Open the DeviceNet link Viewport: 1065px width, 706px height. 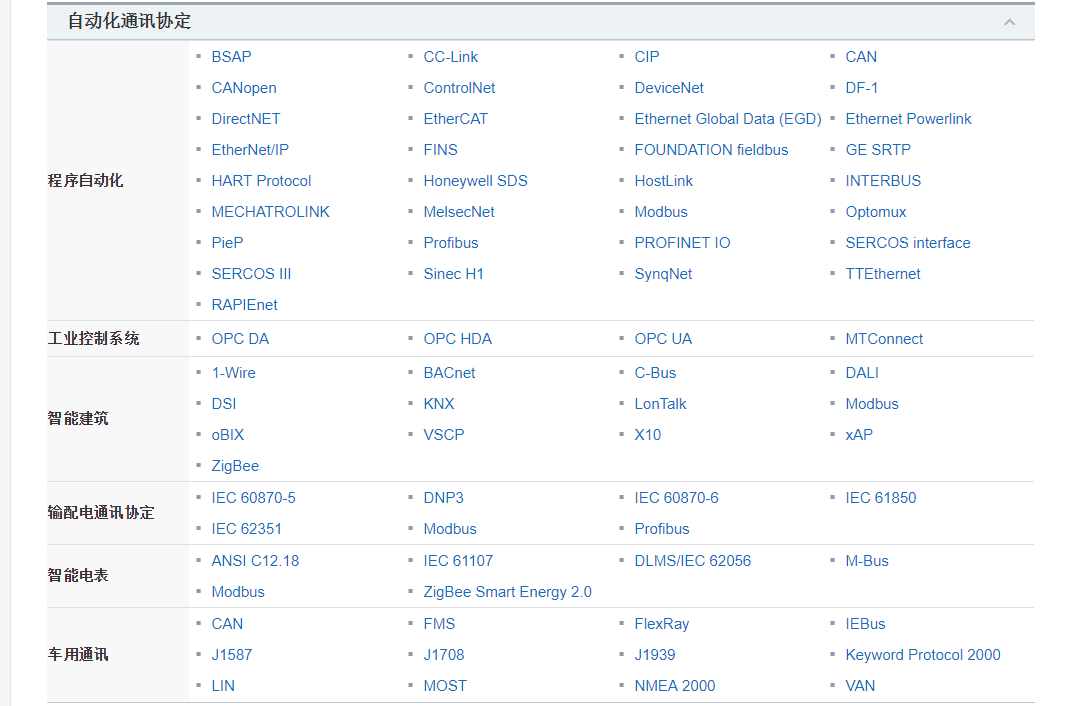669,88
